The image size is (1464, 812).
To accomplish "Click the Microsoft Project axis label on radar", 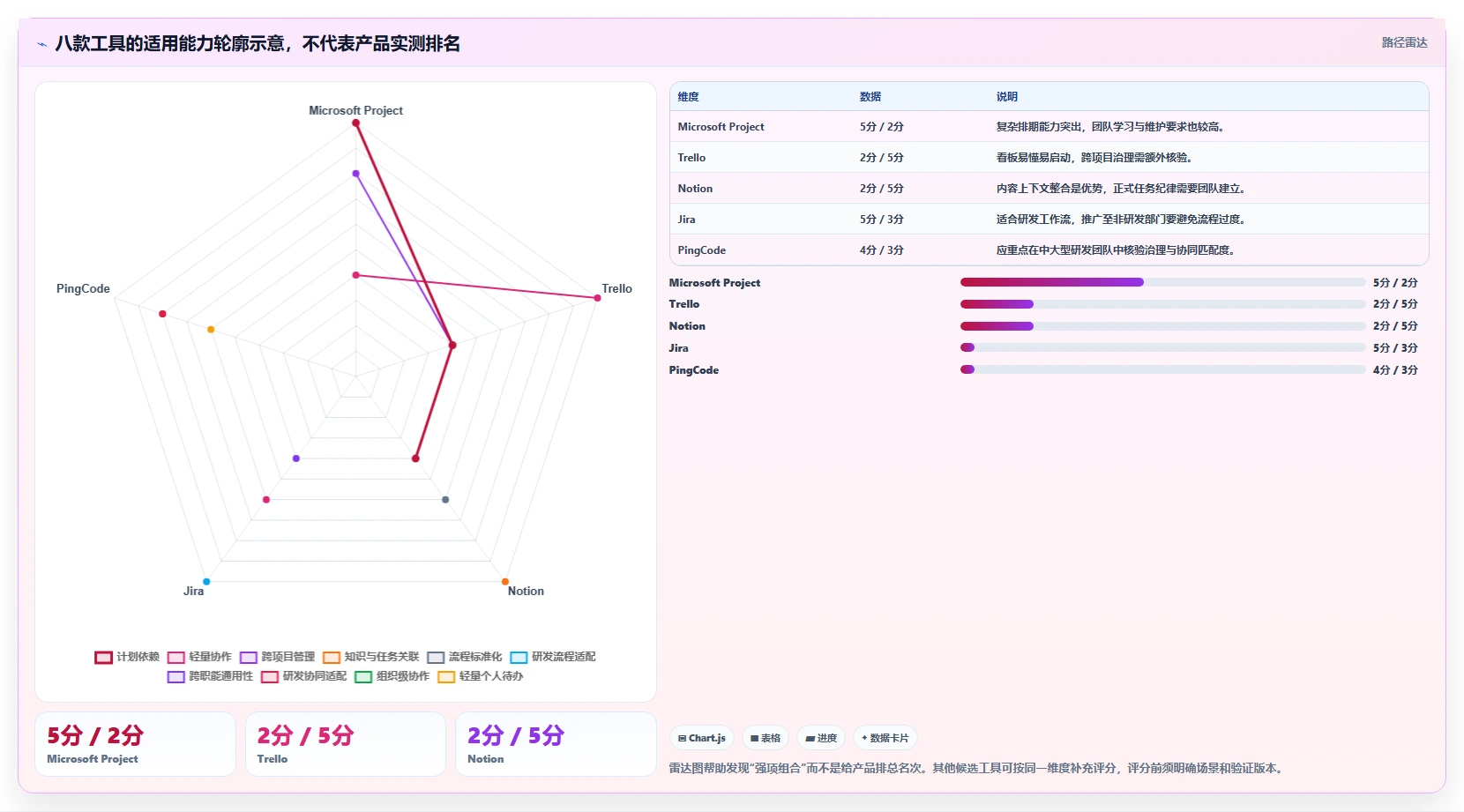I will click(x=355, y=110).
